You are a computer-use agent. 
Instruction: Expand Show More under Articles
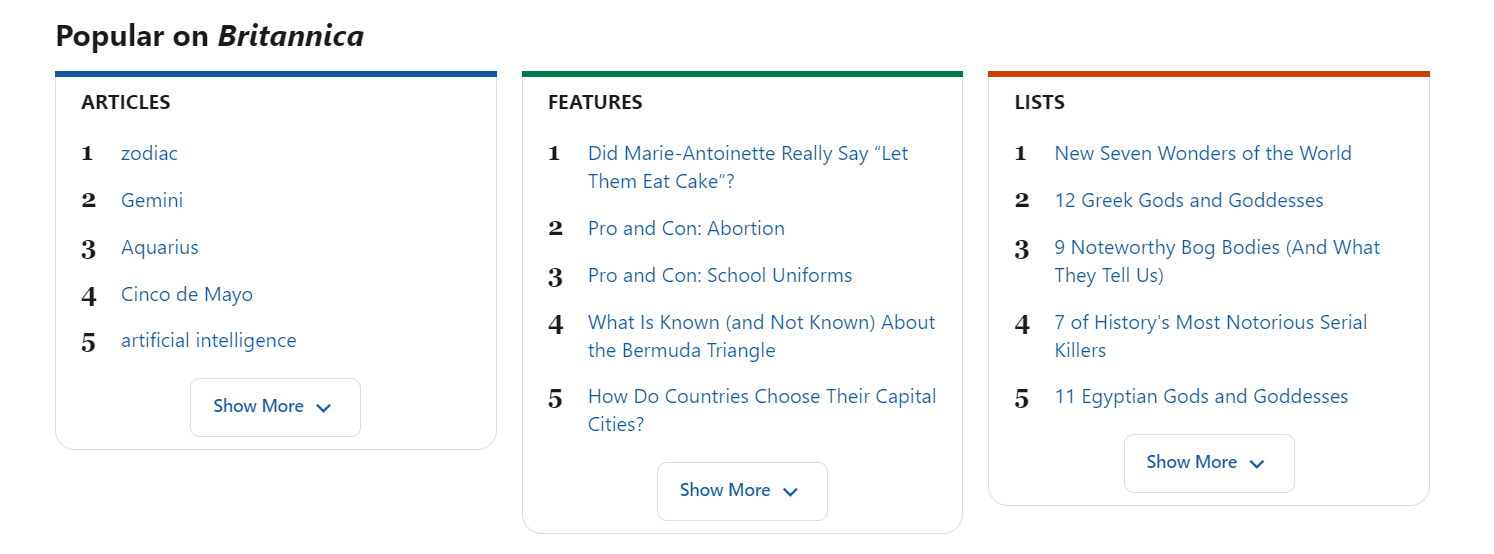pos(274,407)
